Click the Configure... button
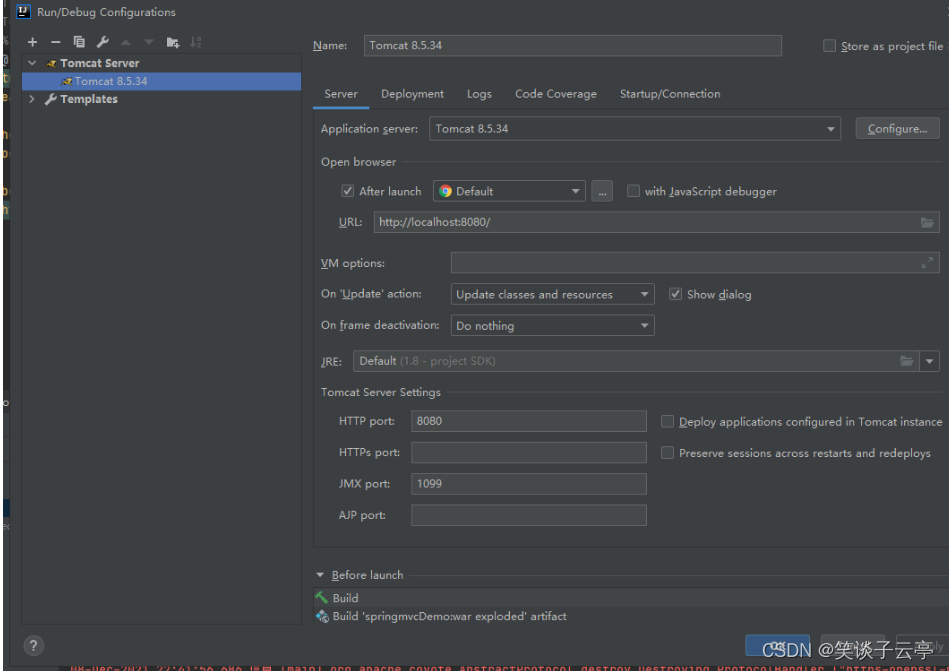The height and width of the screenshot is (671, 949). (x=897, y=128)
